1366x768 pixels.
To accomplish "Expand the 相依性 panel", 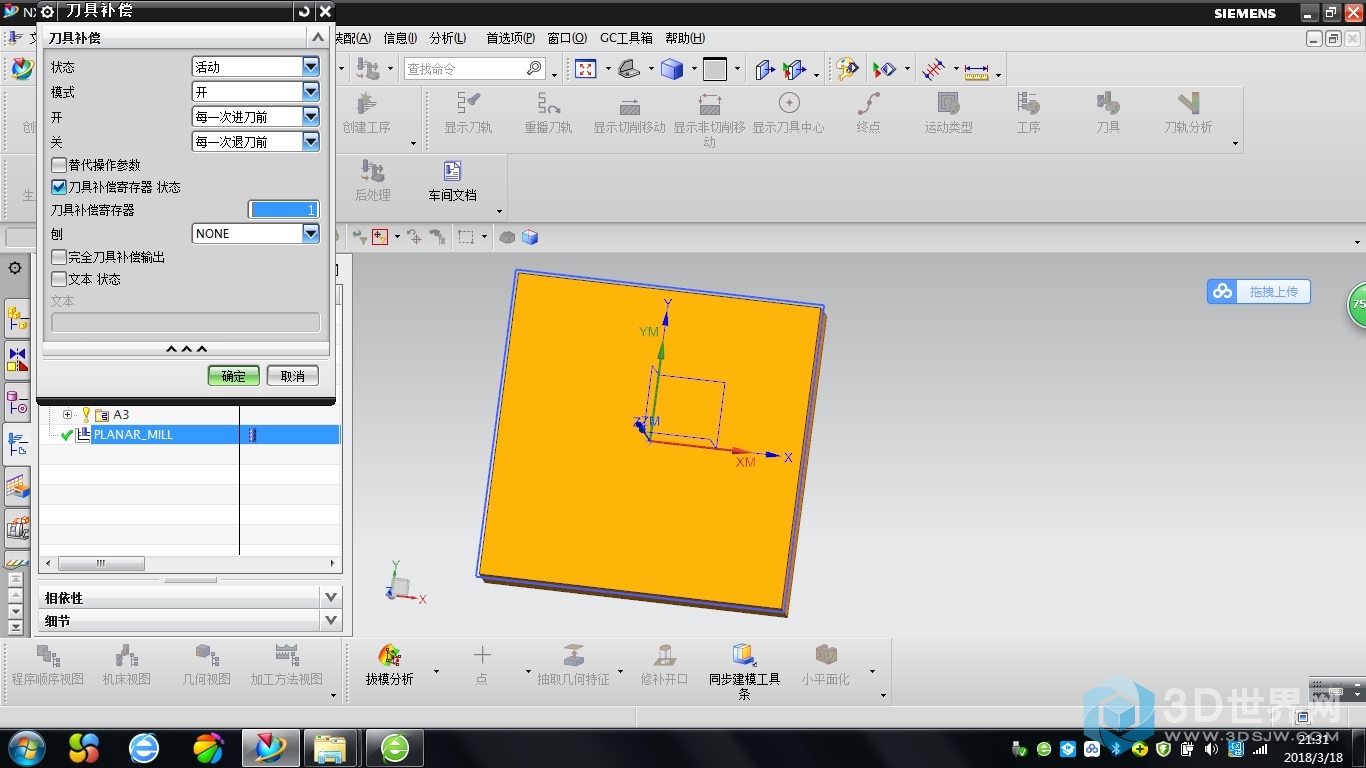I will pyautogui.click(x=332, y=597).
